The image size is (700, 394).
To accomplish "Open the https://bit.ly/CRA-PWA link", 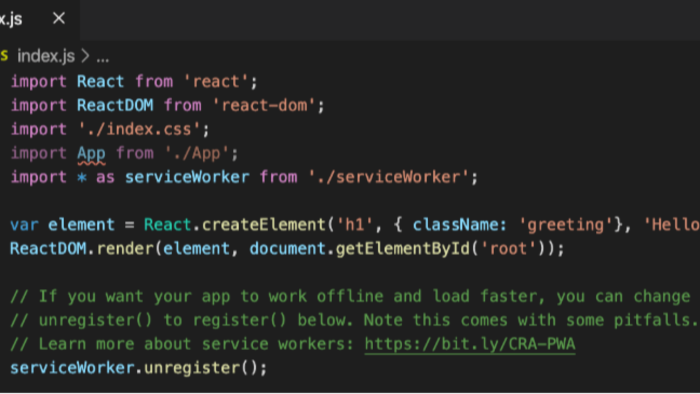I will click(470, 344).
